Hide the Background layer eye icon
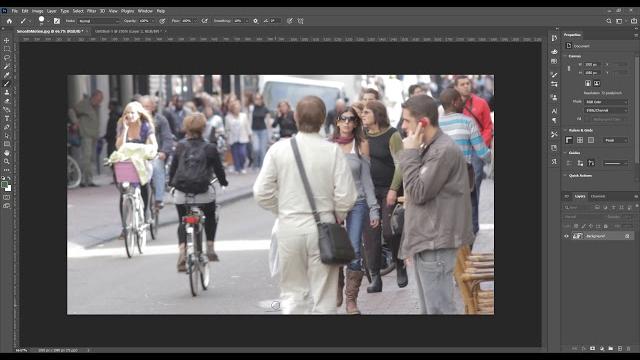Viewport: 640px width, 360px height. point(567,236)
